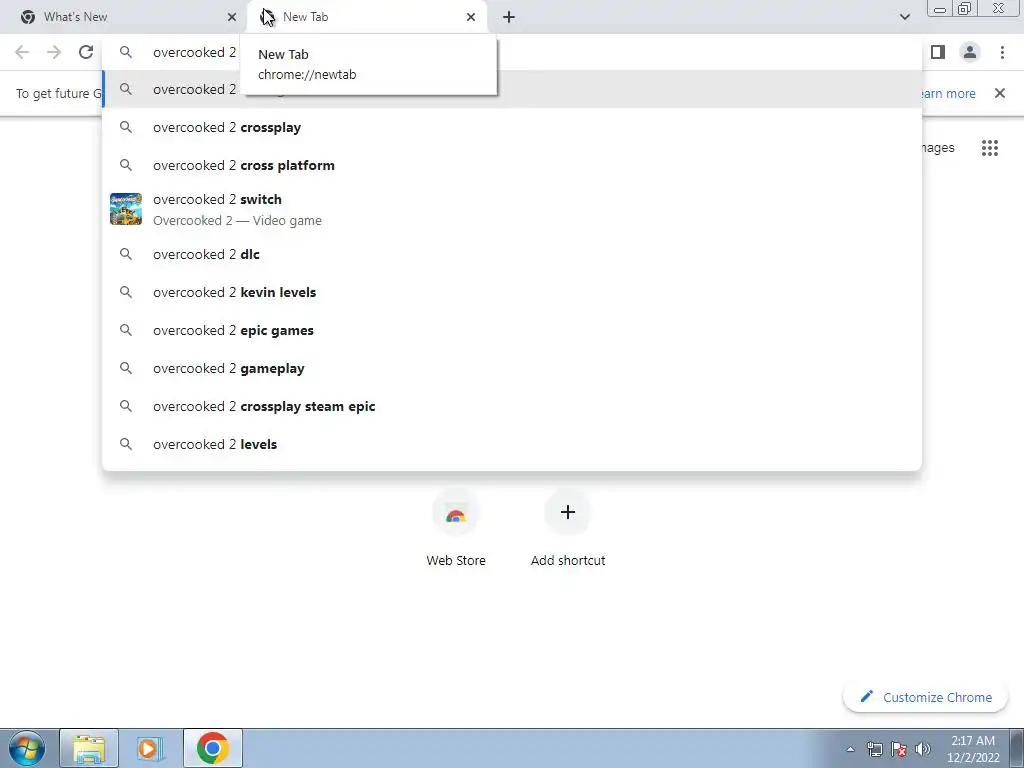Switch to the What's New tab
Image resolution: width=1024 pixels, height=768 pixels.
[x=124, y=17]
